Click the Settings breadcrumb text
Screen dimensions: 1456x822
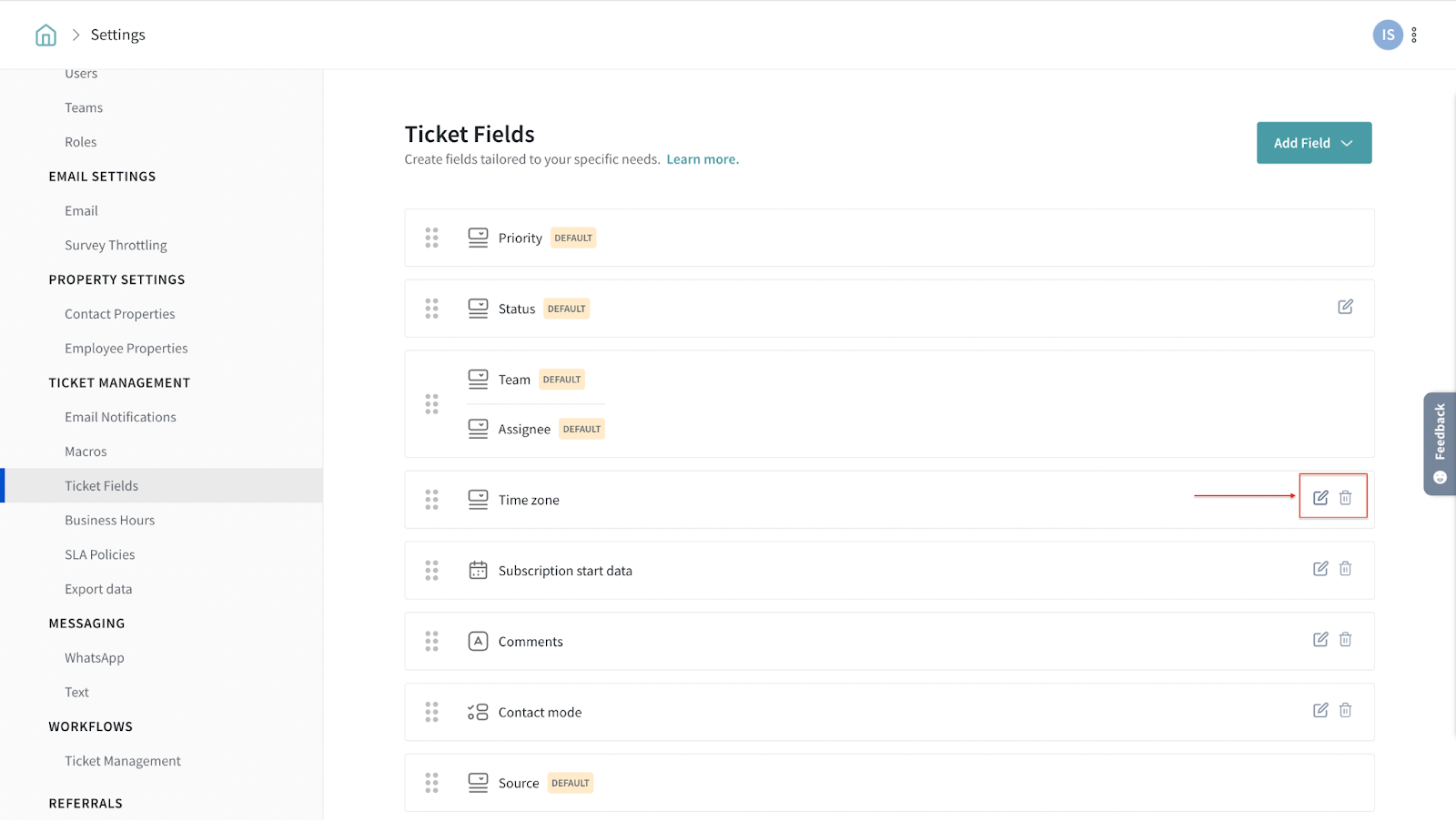[117, 35]
